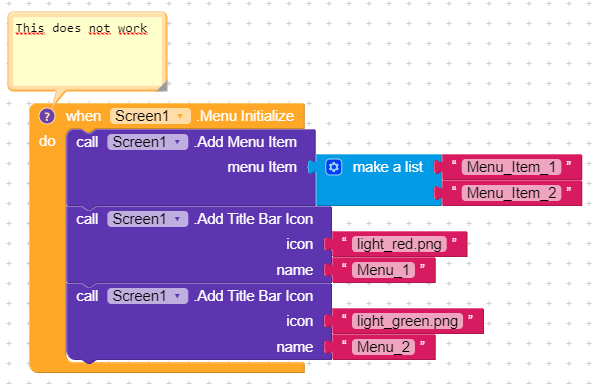Screen dimensions: 598x384
Task: Click the light_green.png text field
Action: pos(407,321)
